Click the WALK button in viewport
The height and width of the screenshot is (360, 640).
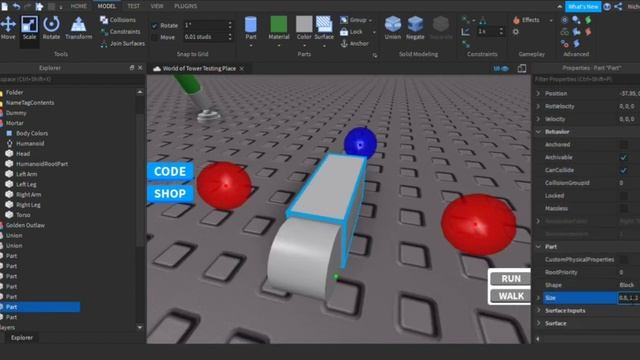(x=511, y=296)
